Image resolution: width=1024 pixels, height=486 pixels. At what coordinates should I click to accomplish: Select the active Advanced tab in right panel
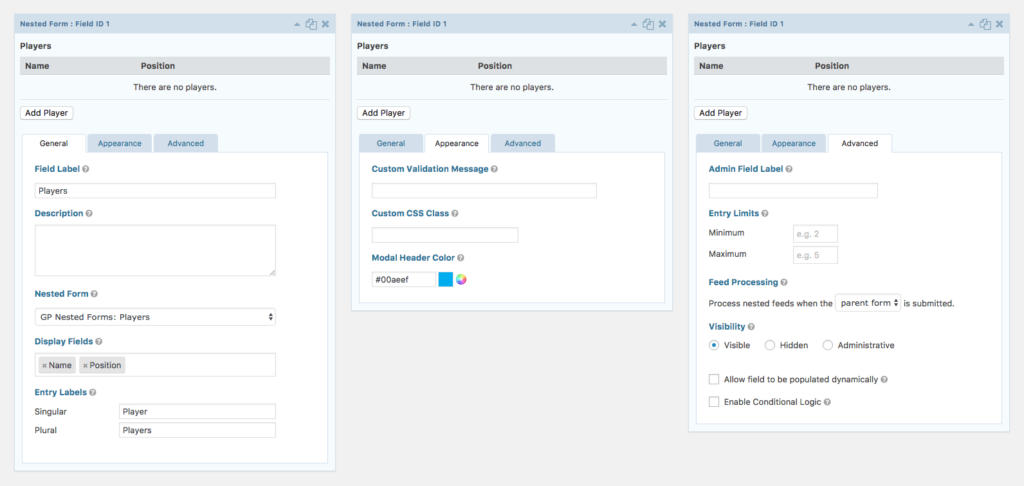859,144
